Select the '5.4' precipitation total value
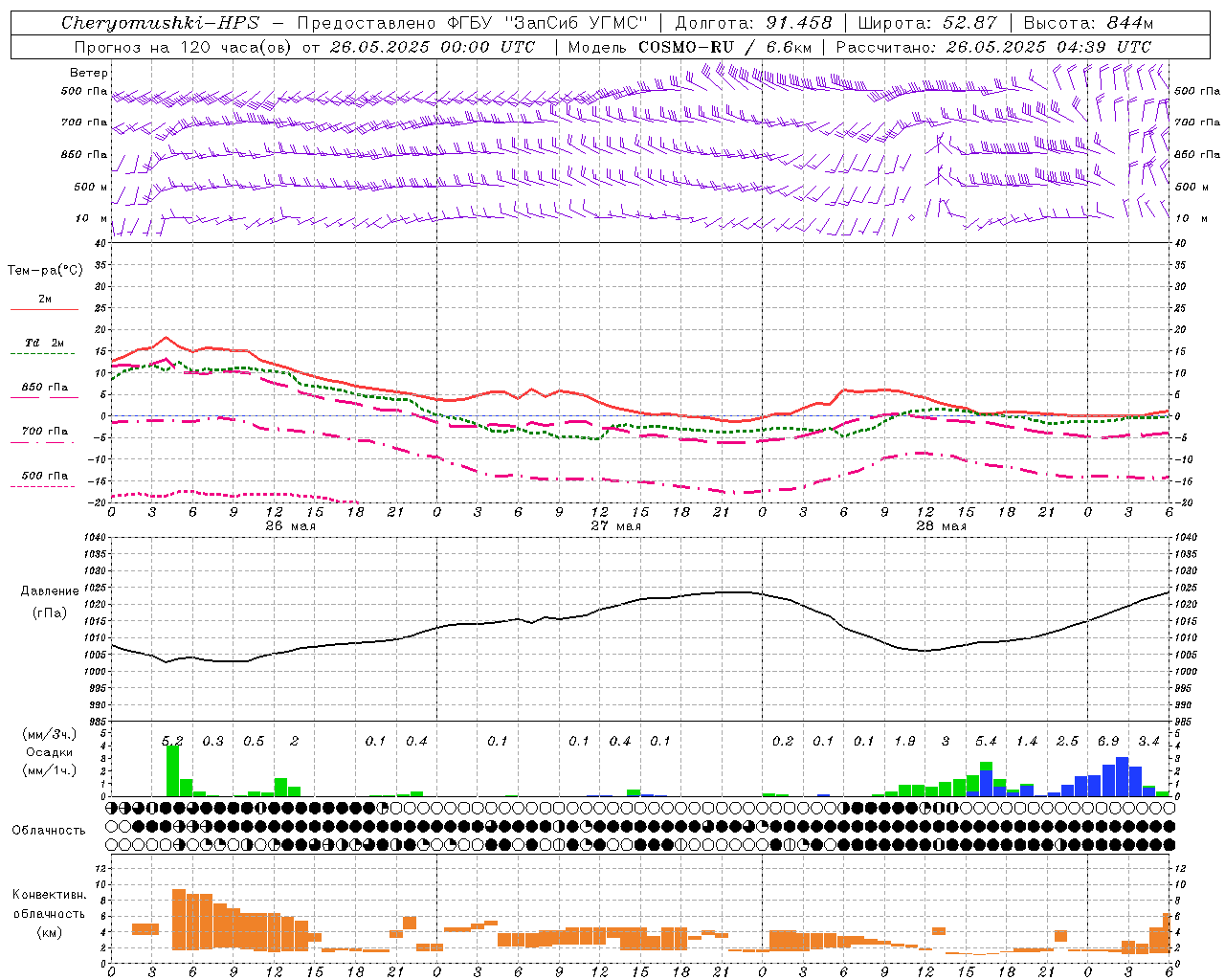 [x=986, y=742]
